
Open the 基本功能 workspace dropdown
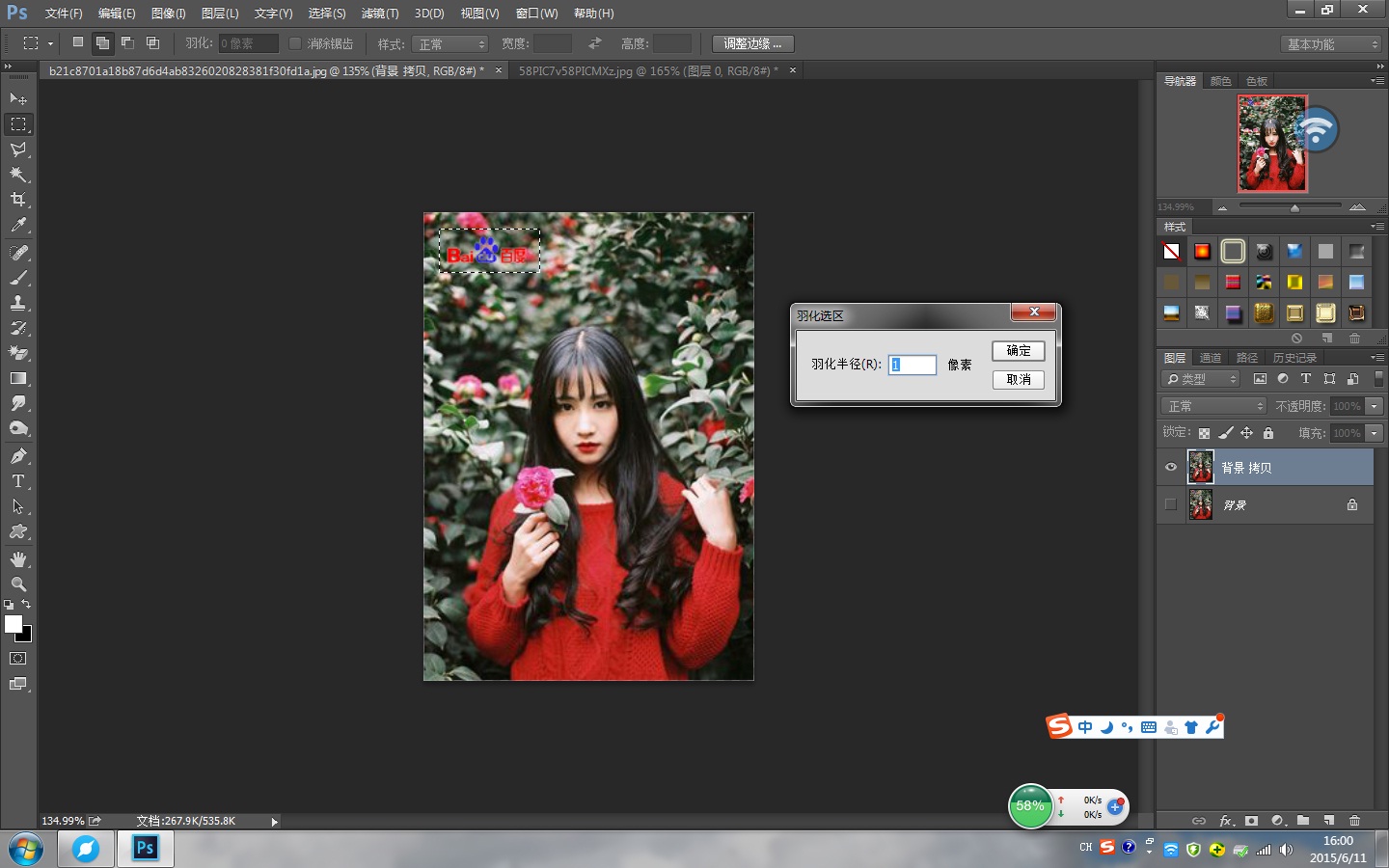pyautogui.click(x=1332, y=44)
